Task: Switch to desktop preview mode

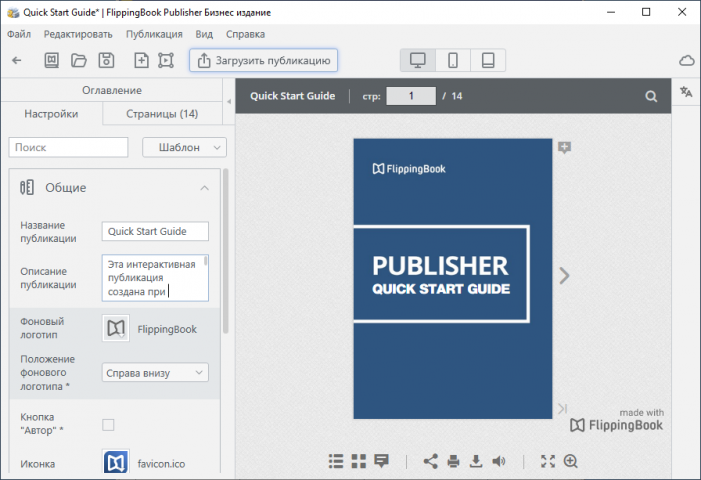Action: [x=418, y=60]
